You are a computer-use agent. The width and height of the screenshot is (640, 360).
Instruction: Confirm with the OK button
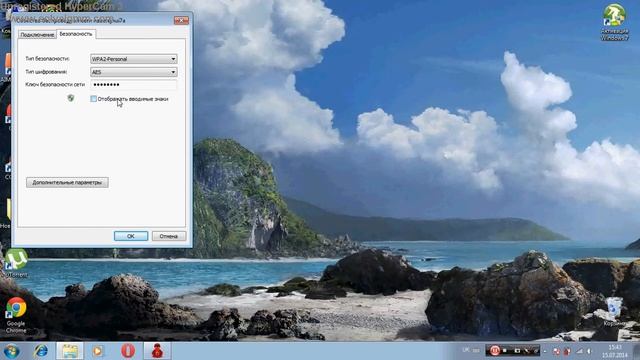click(131, 236)
